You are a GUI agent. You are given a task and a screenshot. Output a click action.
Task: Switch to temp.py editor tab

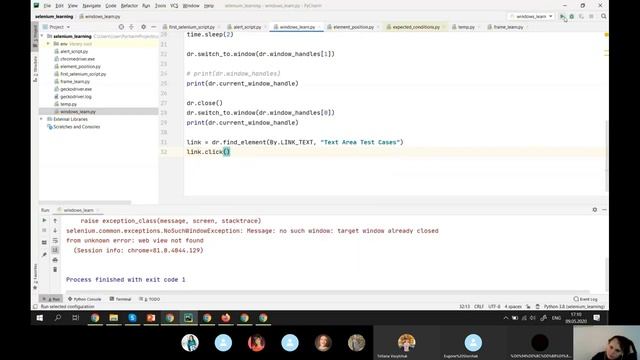click(466, 27)
